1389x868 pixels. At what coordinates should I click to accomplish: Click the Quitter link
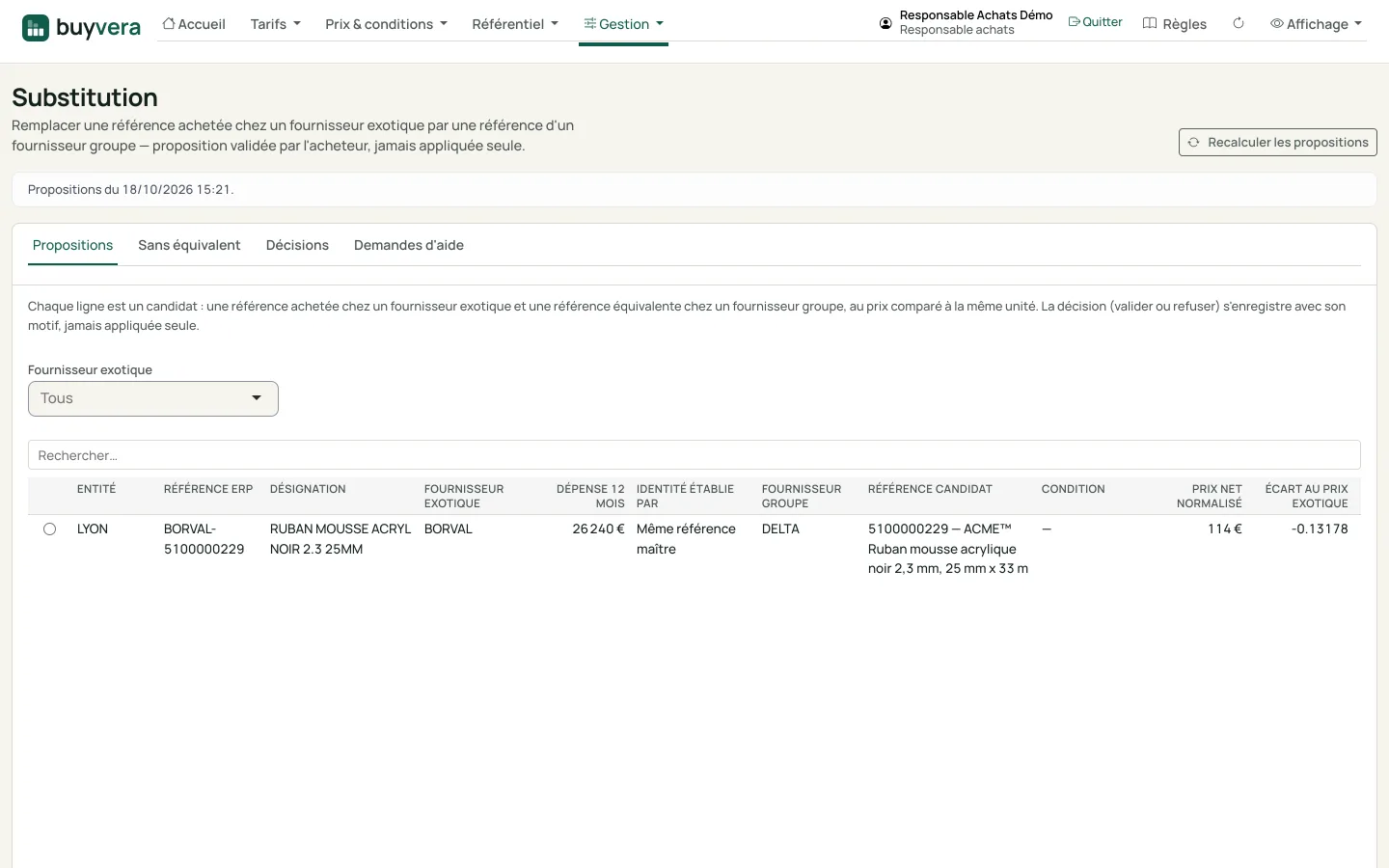1095,22
